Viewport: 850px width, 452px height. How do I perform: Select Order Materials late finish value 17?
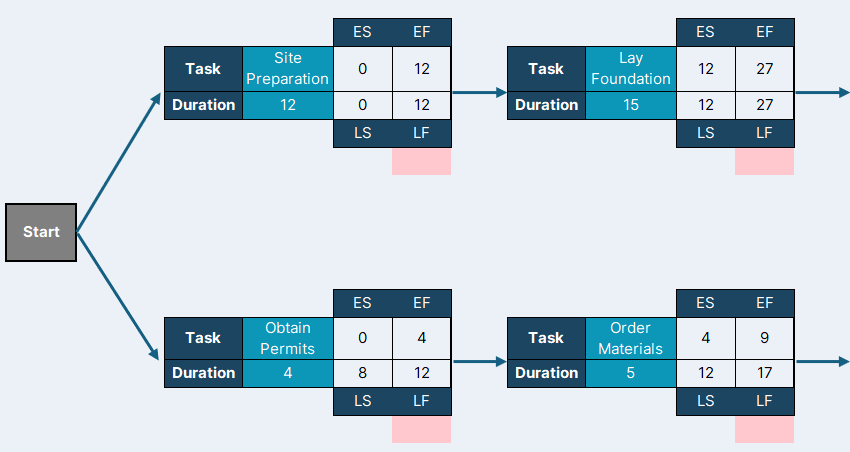pos(764,373)
